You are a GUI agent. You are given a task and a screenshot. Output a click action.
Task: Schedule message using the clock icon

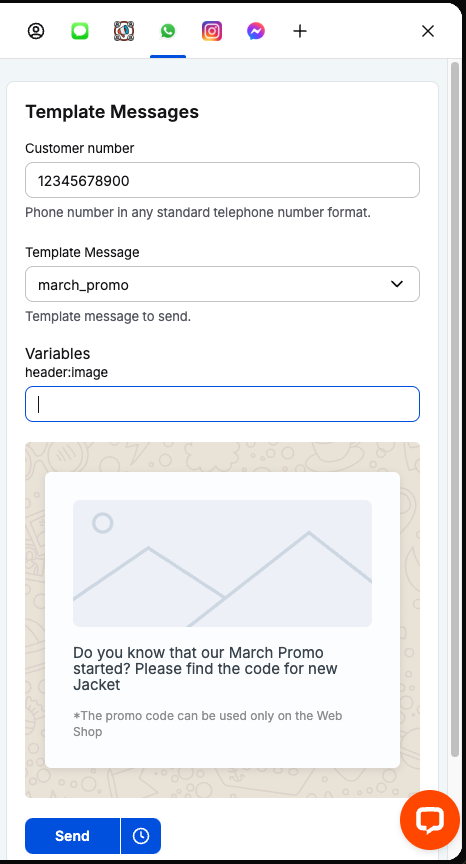pos(141,836)
